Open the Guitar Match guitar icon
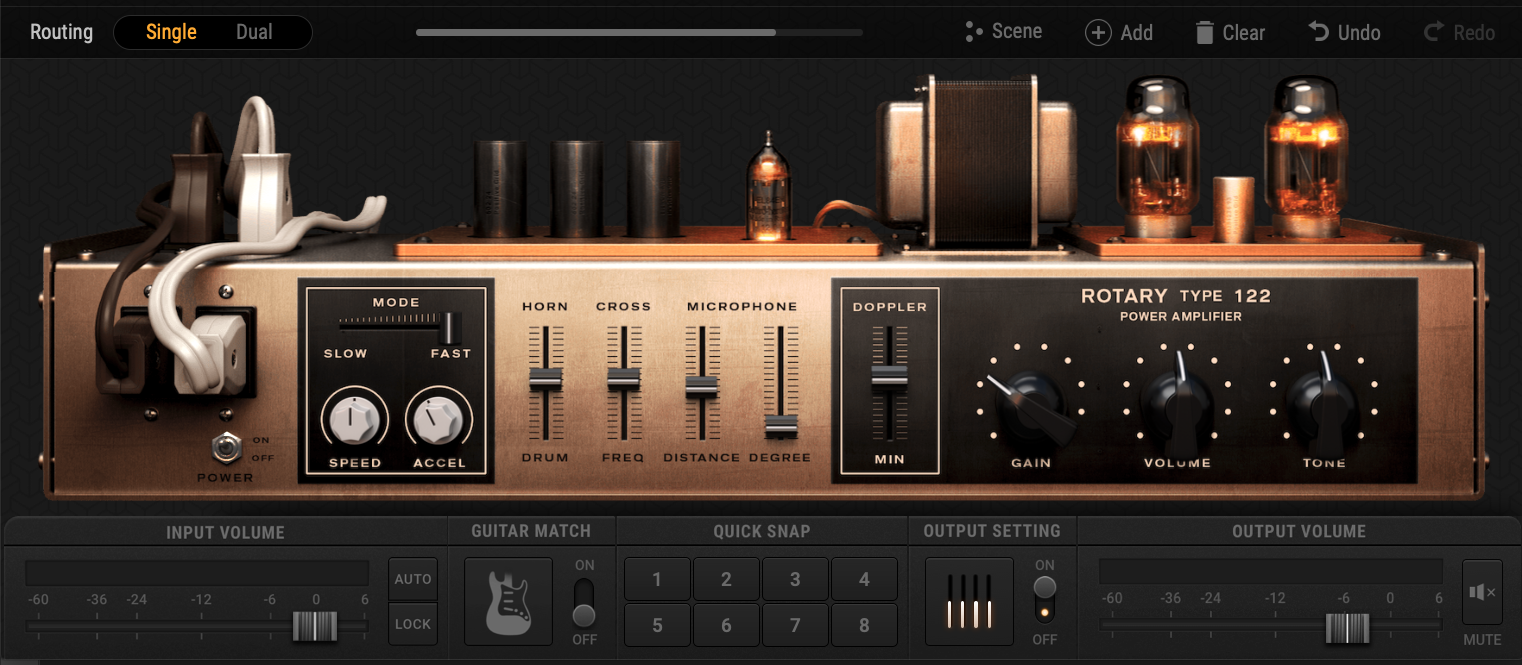 point(508,601)
